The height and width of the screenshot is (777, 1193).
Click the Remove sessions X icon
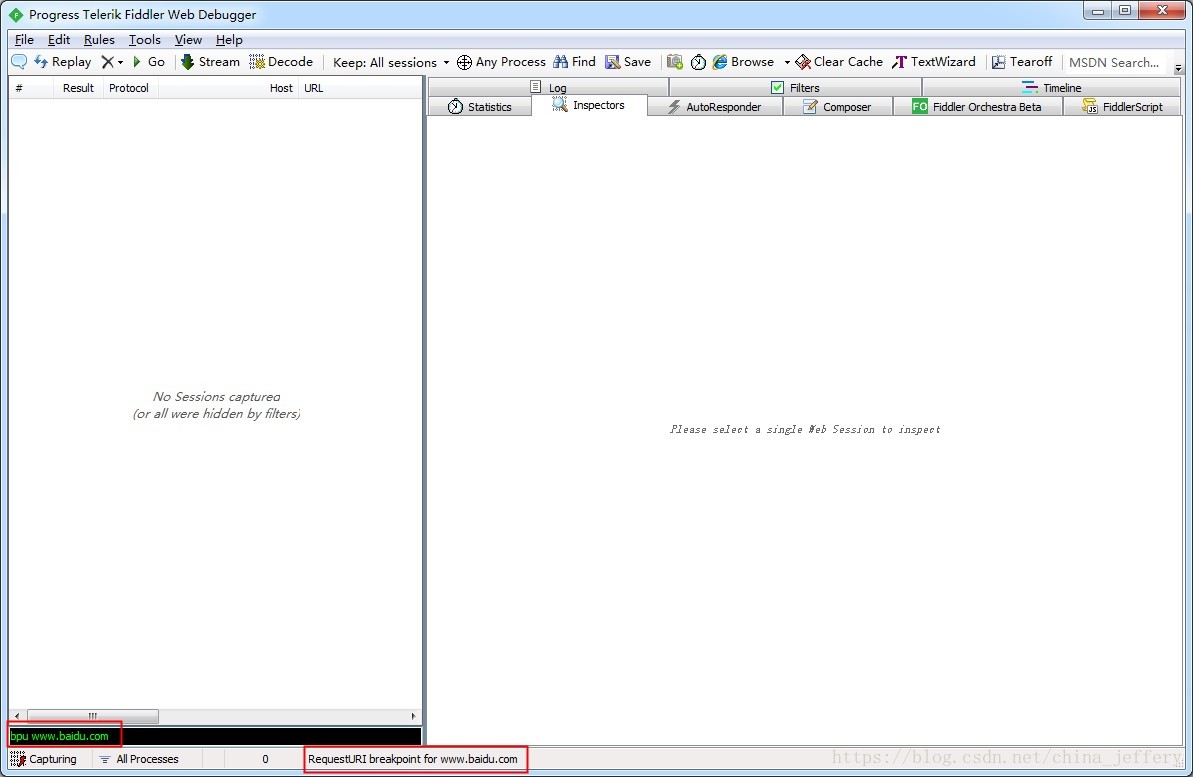coord(107,62)
